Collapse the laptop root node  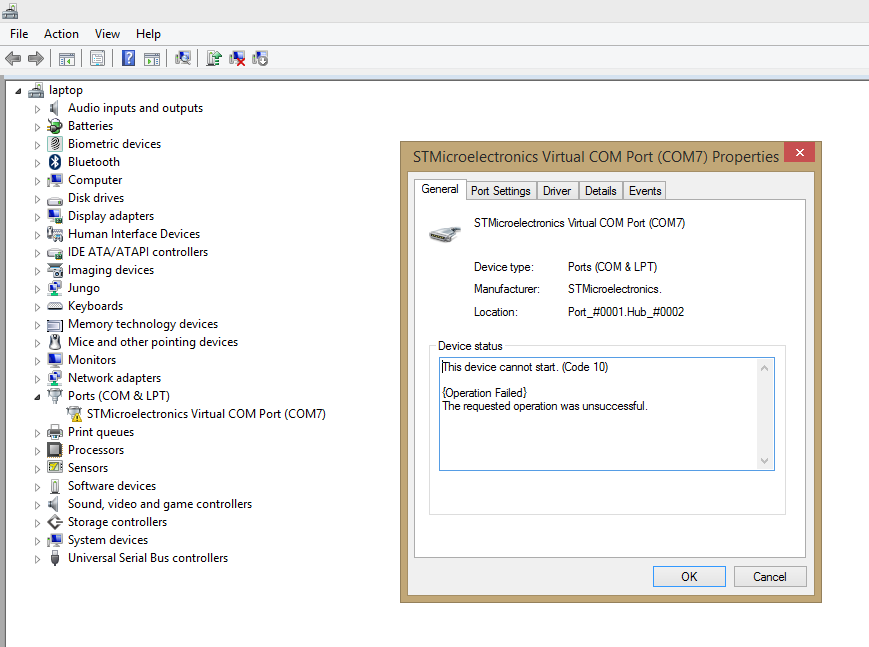[x=18, y=91]
